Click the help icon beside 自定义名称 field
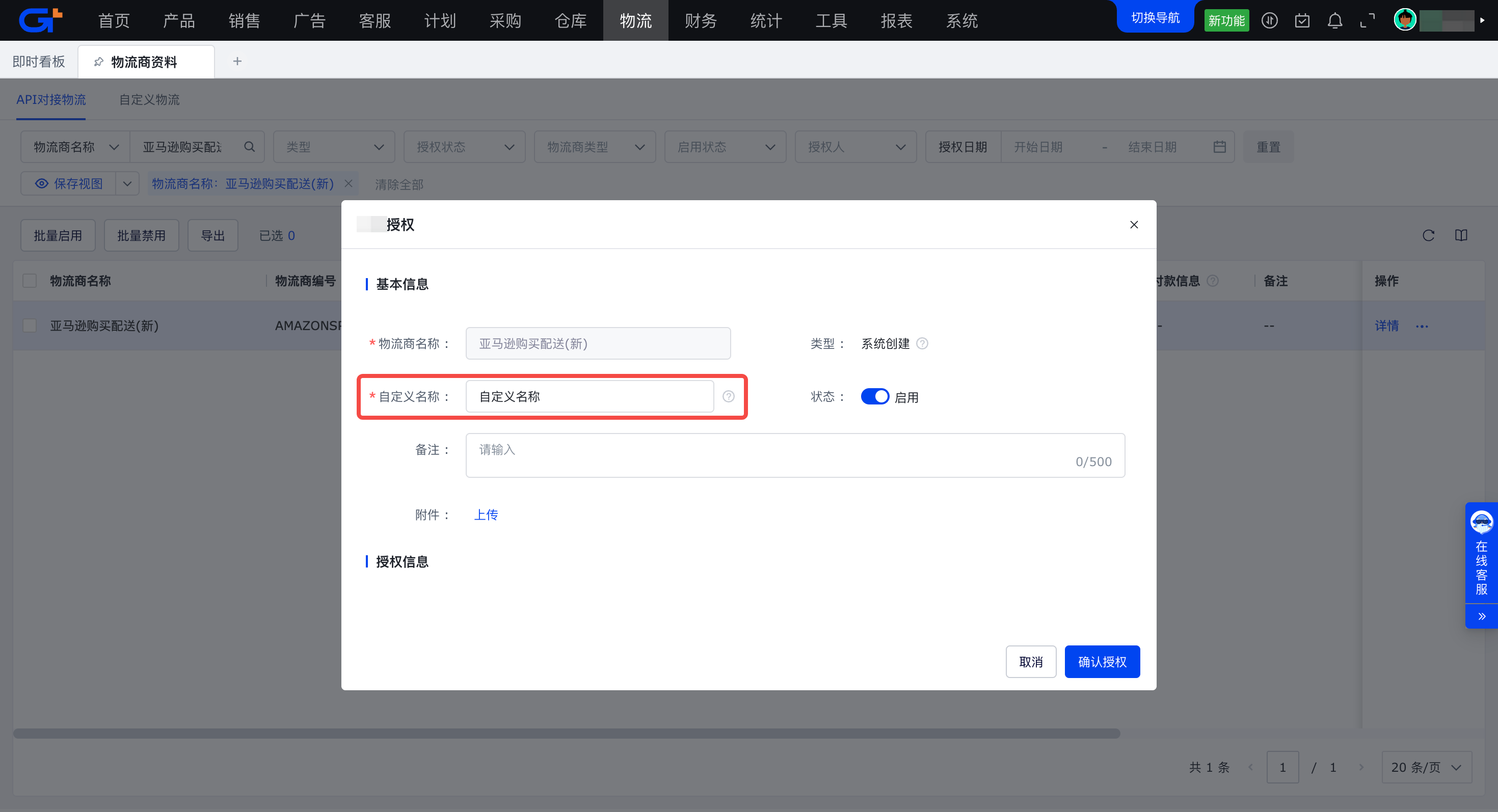Image resolution: width=1498 pixels, height=812 pixels. pos(728,396)
